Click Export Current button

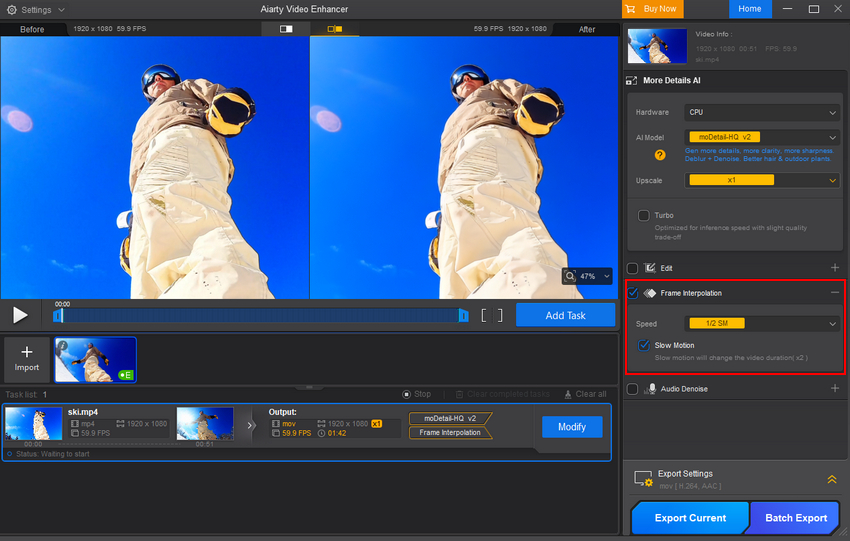coord(690,518)
